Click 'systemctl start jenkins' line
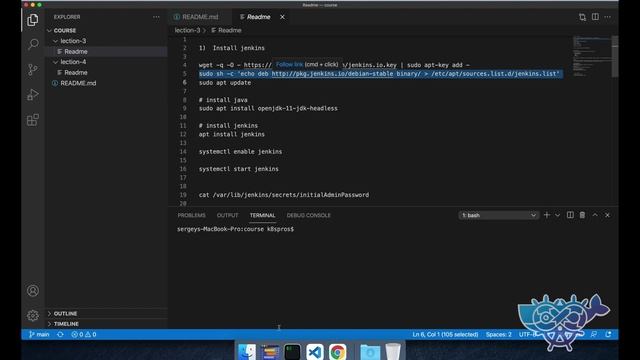640x360 pixels. pyautogui.click(x=238, y=169)
